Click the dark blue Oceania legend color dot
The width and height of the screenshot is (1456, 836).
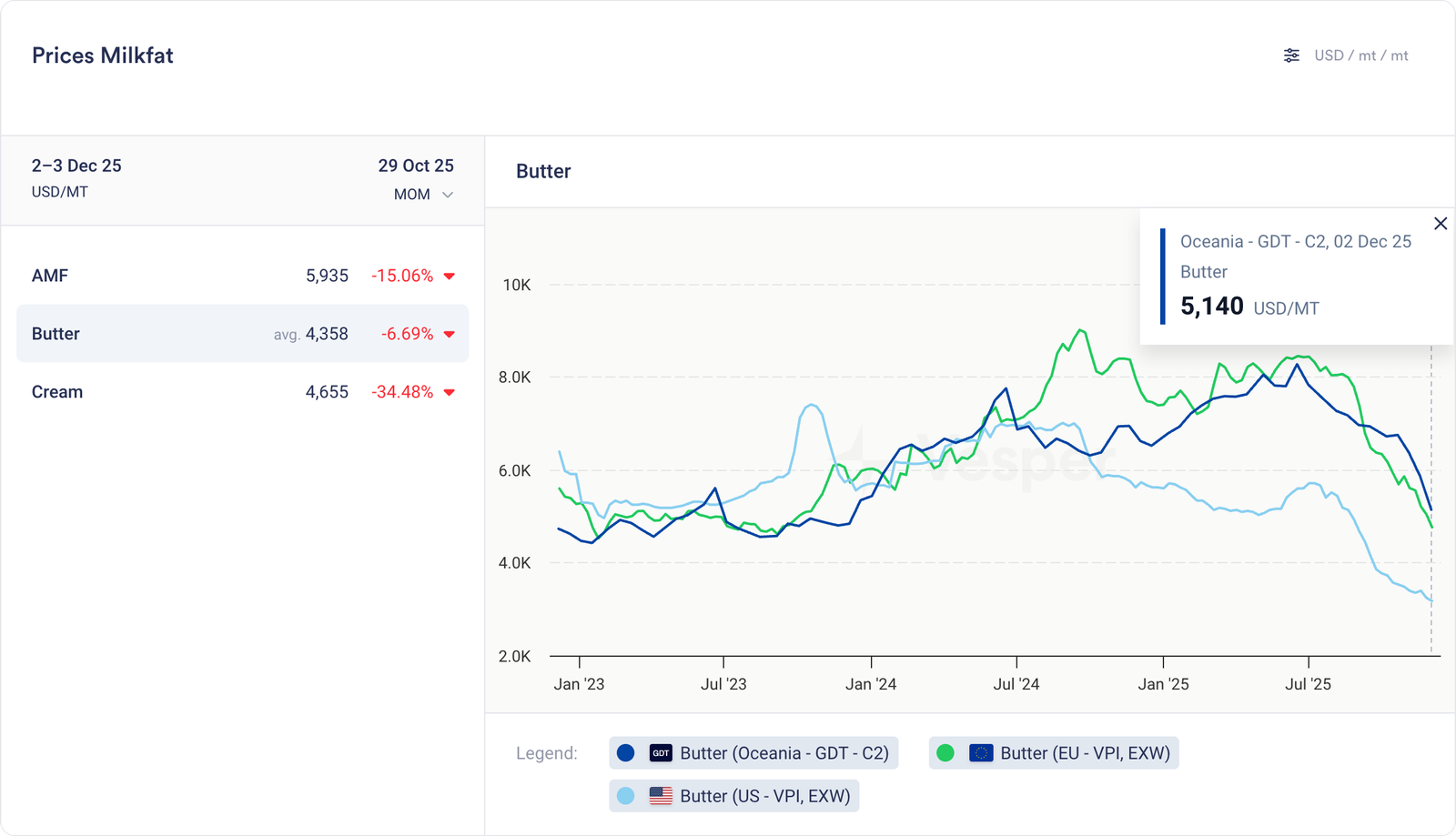coord(625,753)
